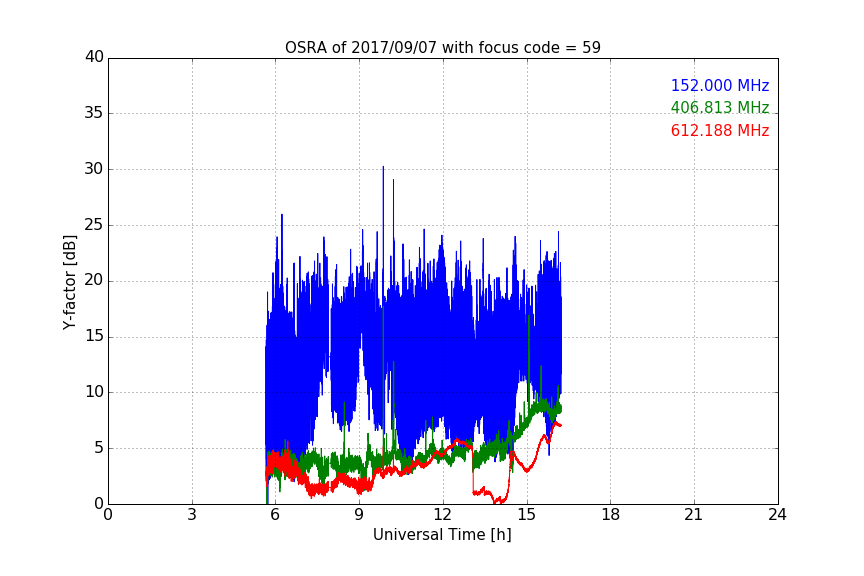Click the y-axis tick label 35
Image resolution: width=864 pixels, height=576 pixels.
[94, 113]
